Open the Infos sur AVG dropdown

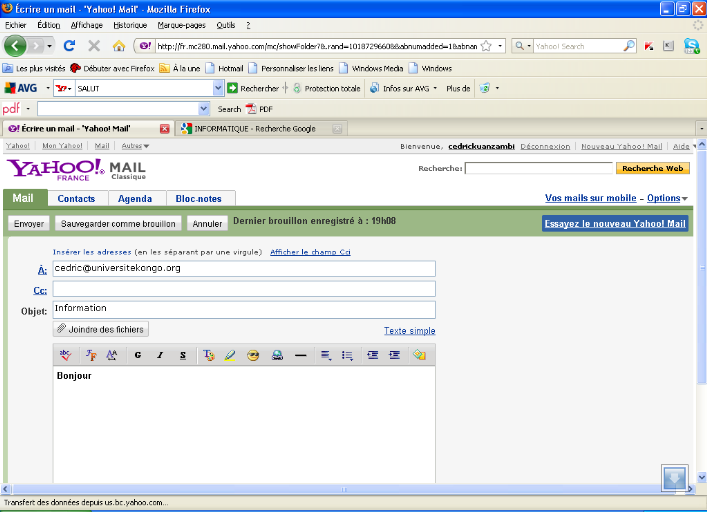[435, 88]
